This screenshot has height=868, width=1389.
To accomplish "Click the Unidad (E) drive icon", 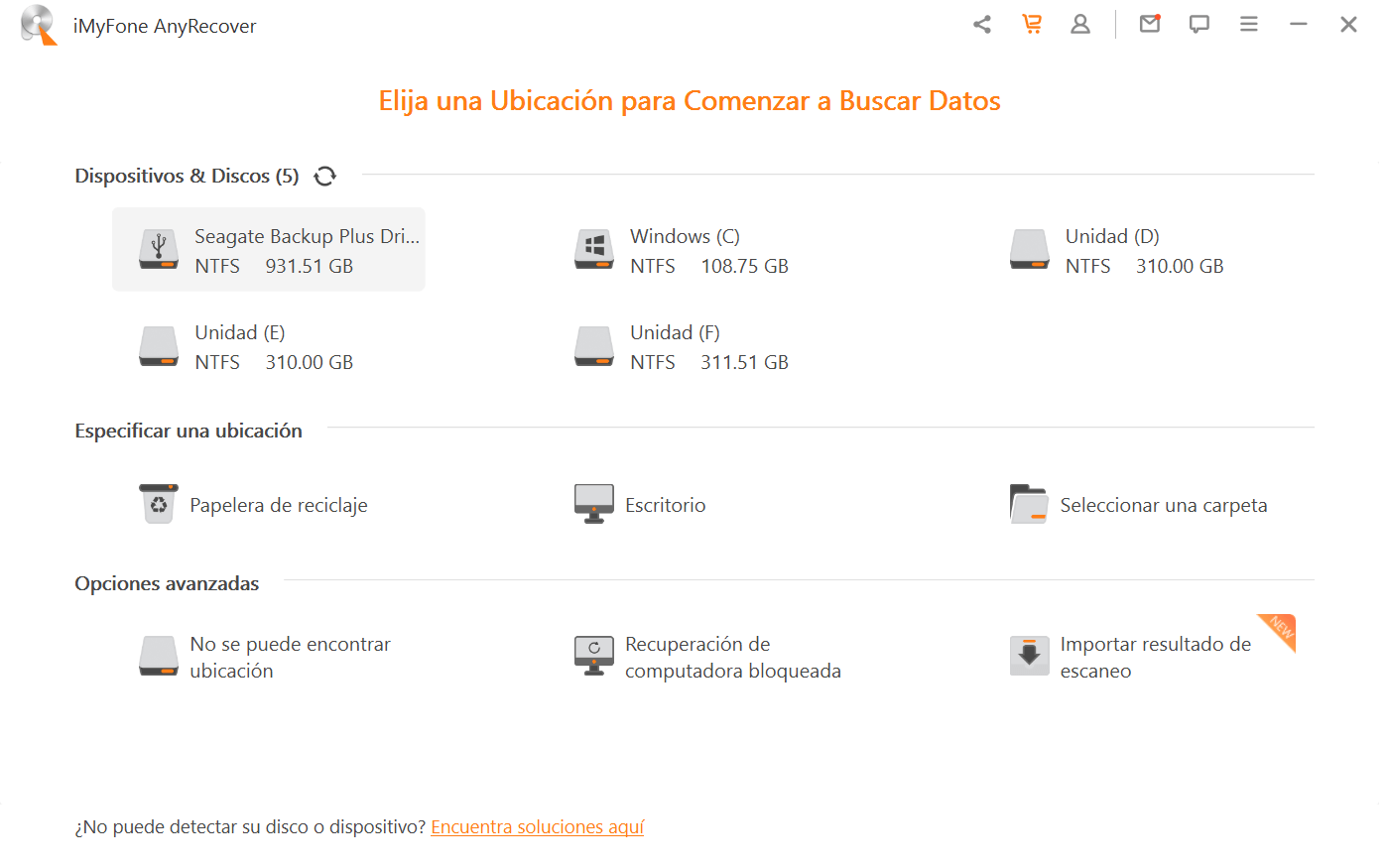I will point(159,346).
